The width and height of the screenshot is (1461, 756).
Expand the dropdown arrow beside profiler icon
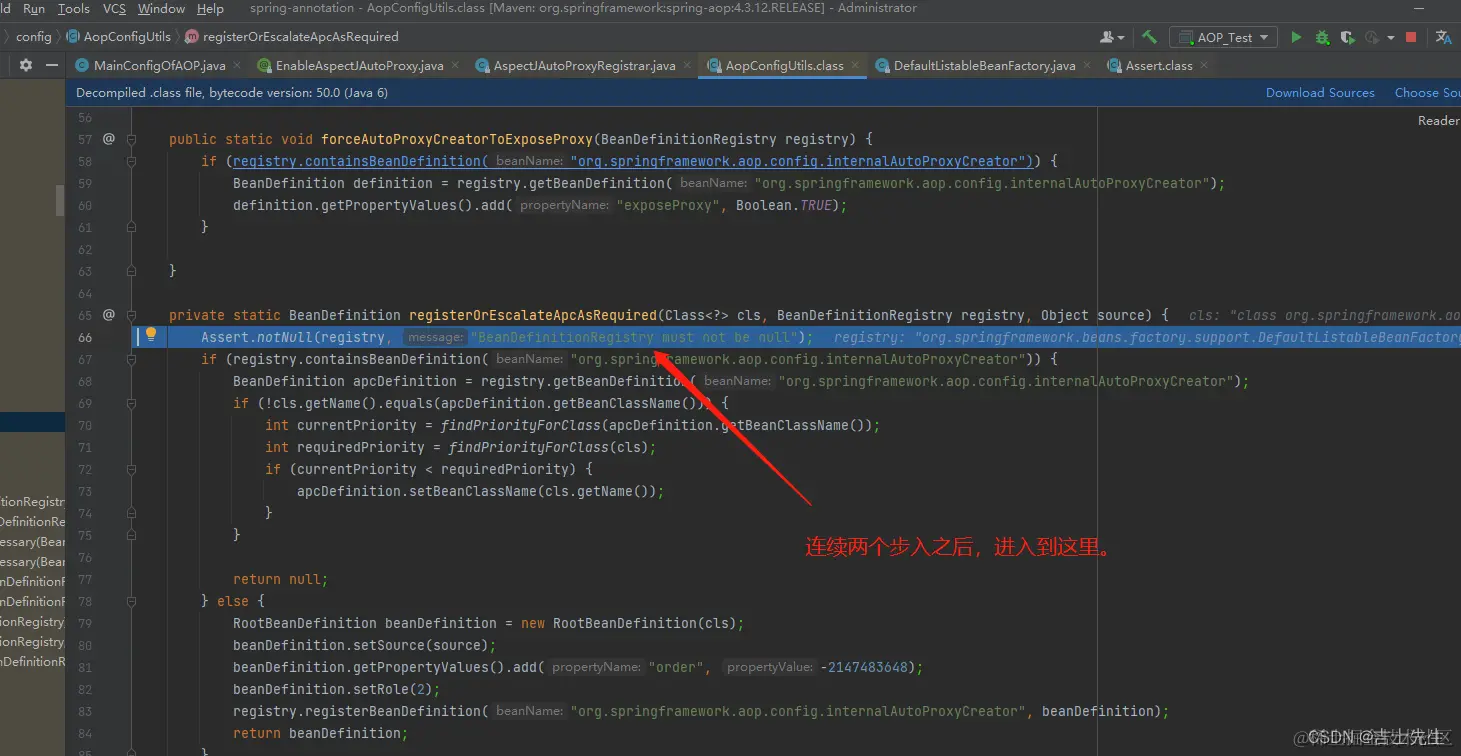[1390, 37]
